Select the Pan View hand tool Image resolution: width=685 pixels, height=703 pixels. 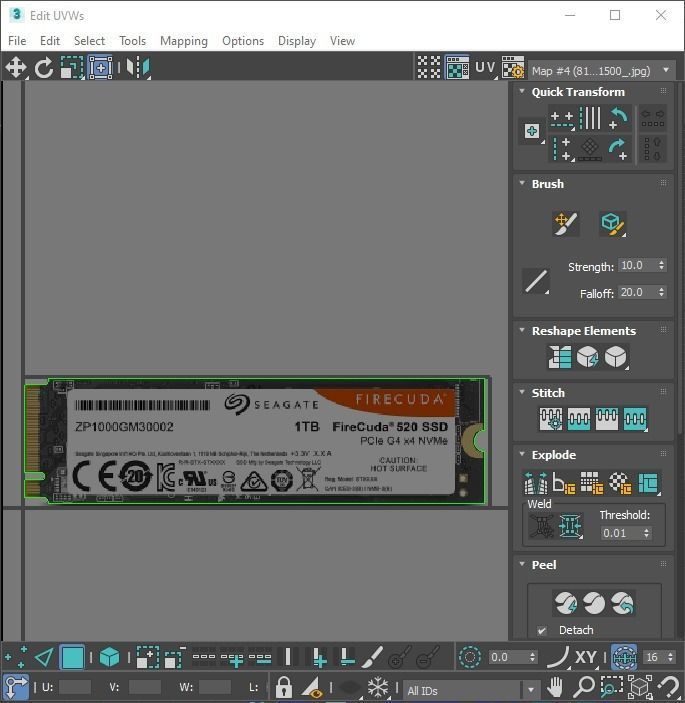point(555,686)
